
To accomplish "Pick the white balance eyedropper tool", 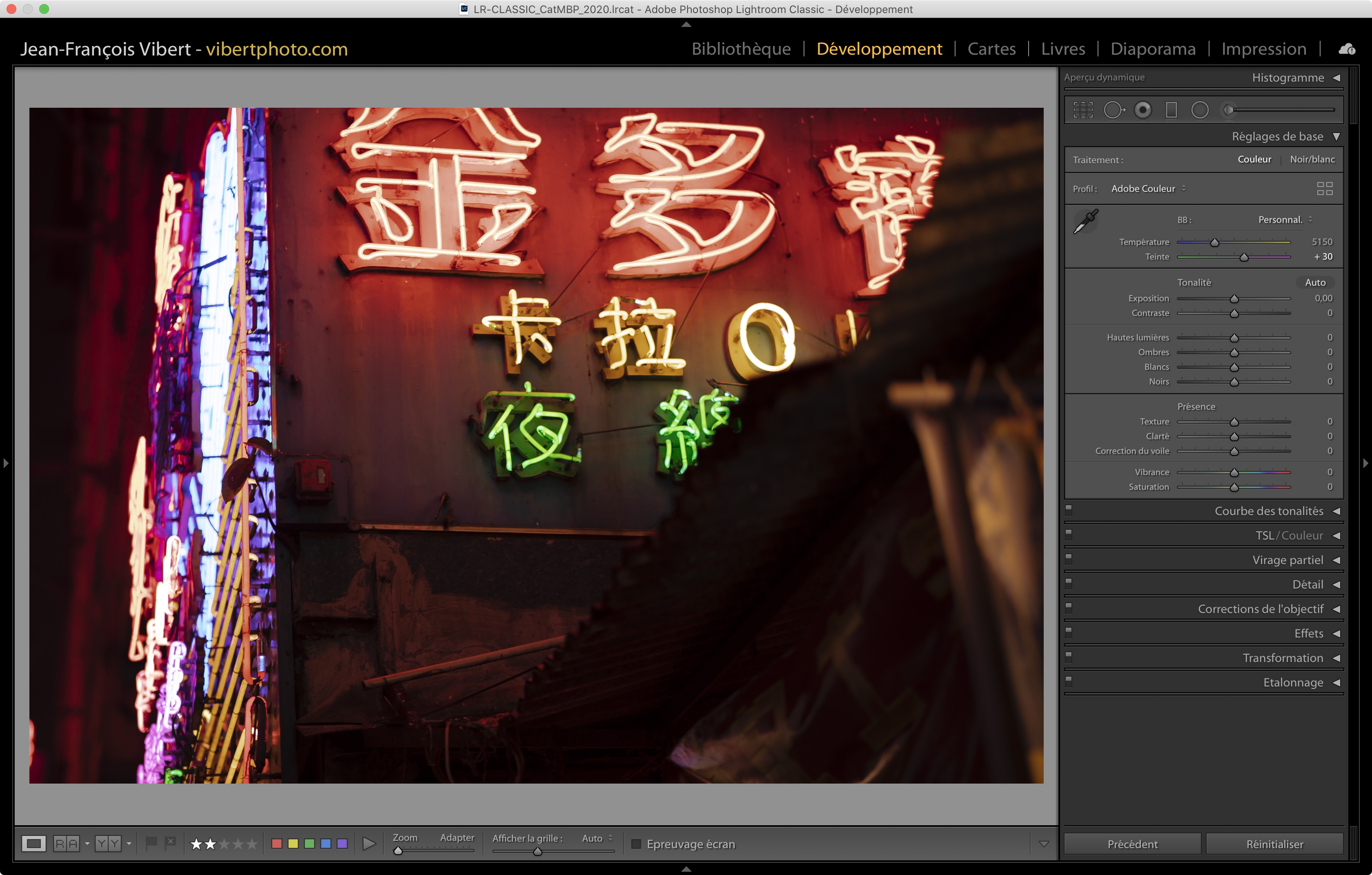I will [1085, 222].
